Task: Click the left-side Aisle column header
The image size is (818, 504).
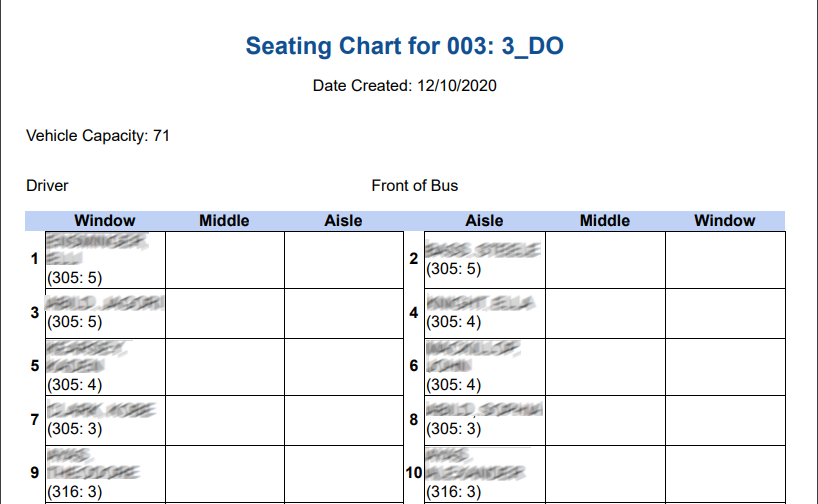Action: click(x=343, y=221)
